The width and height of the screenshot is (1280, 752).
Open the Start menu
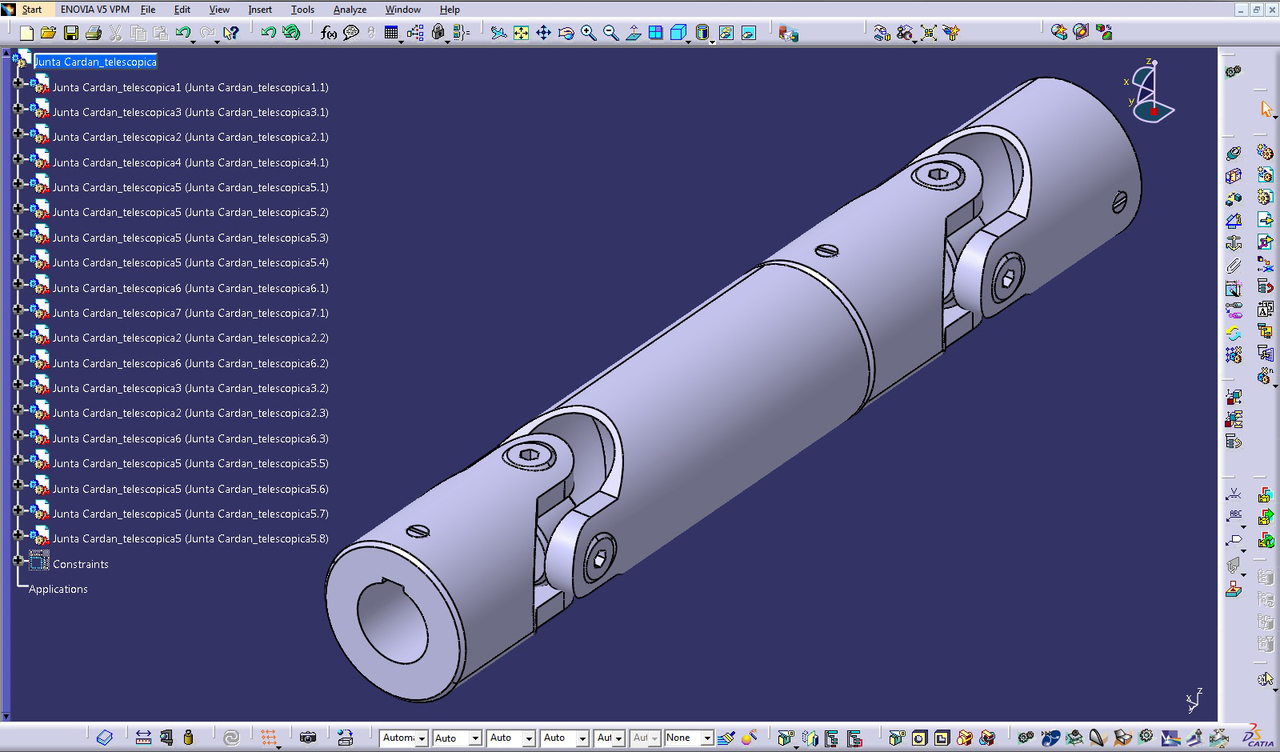32,9
